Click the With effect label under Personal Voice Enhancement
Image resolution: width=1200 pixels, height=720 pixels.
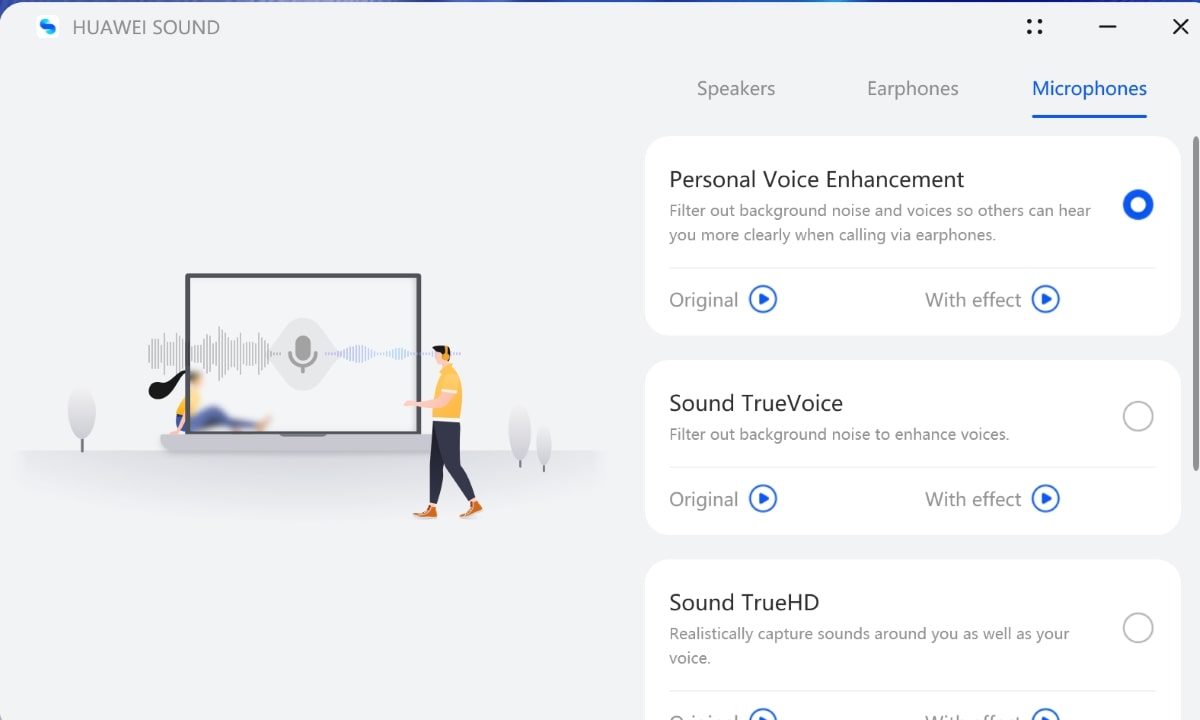tap(973, 300)
